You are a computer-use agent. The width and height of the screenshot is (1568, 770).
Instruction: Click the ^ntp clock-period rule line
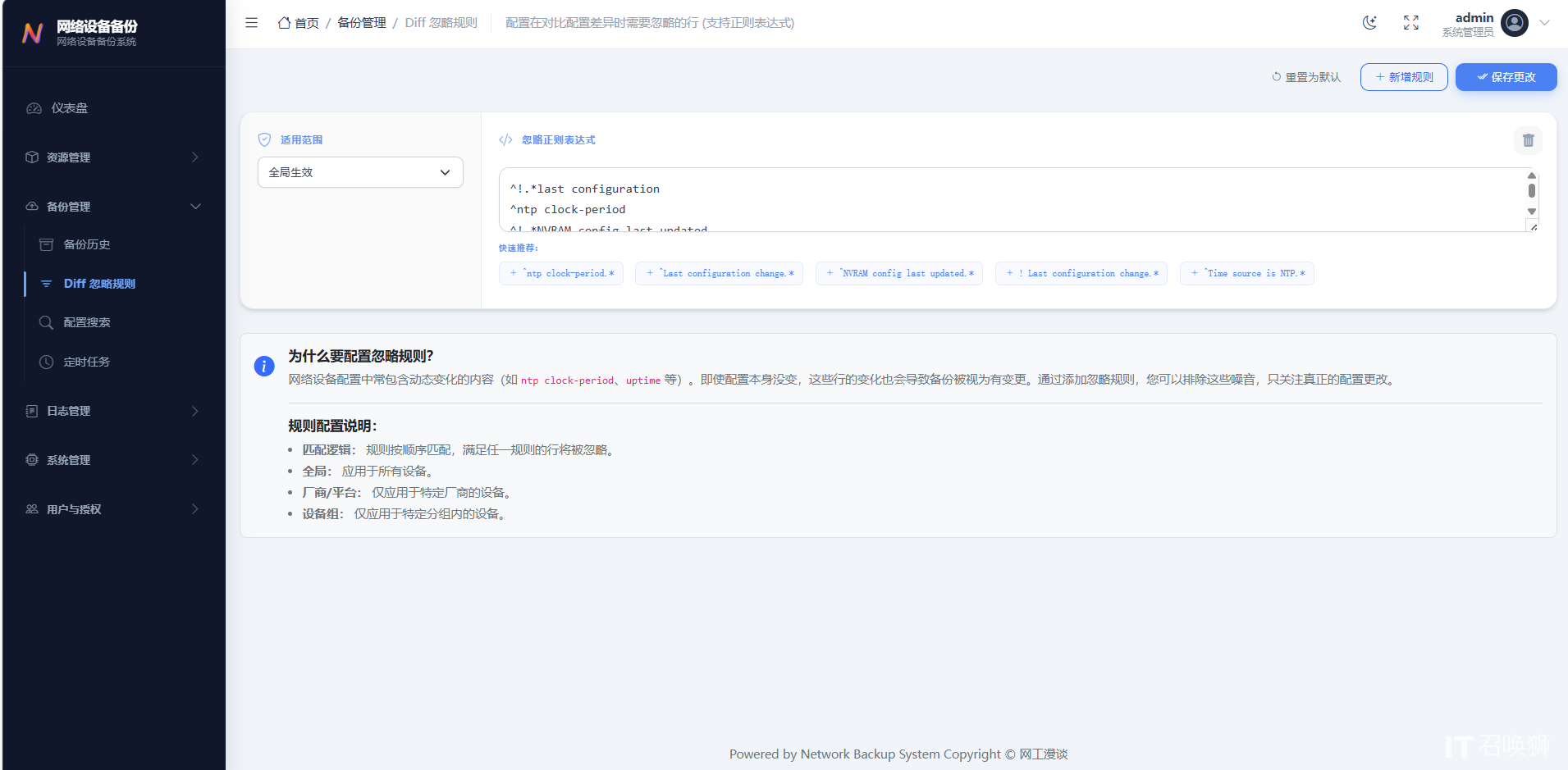point(568,210)
